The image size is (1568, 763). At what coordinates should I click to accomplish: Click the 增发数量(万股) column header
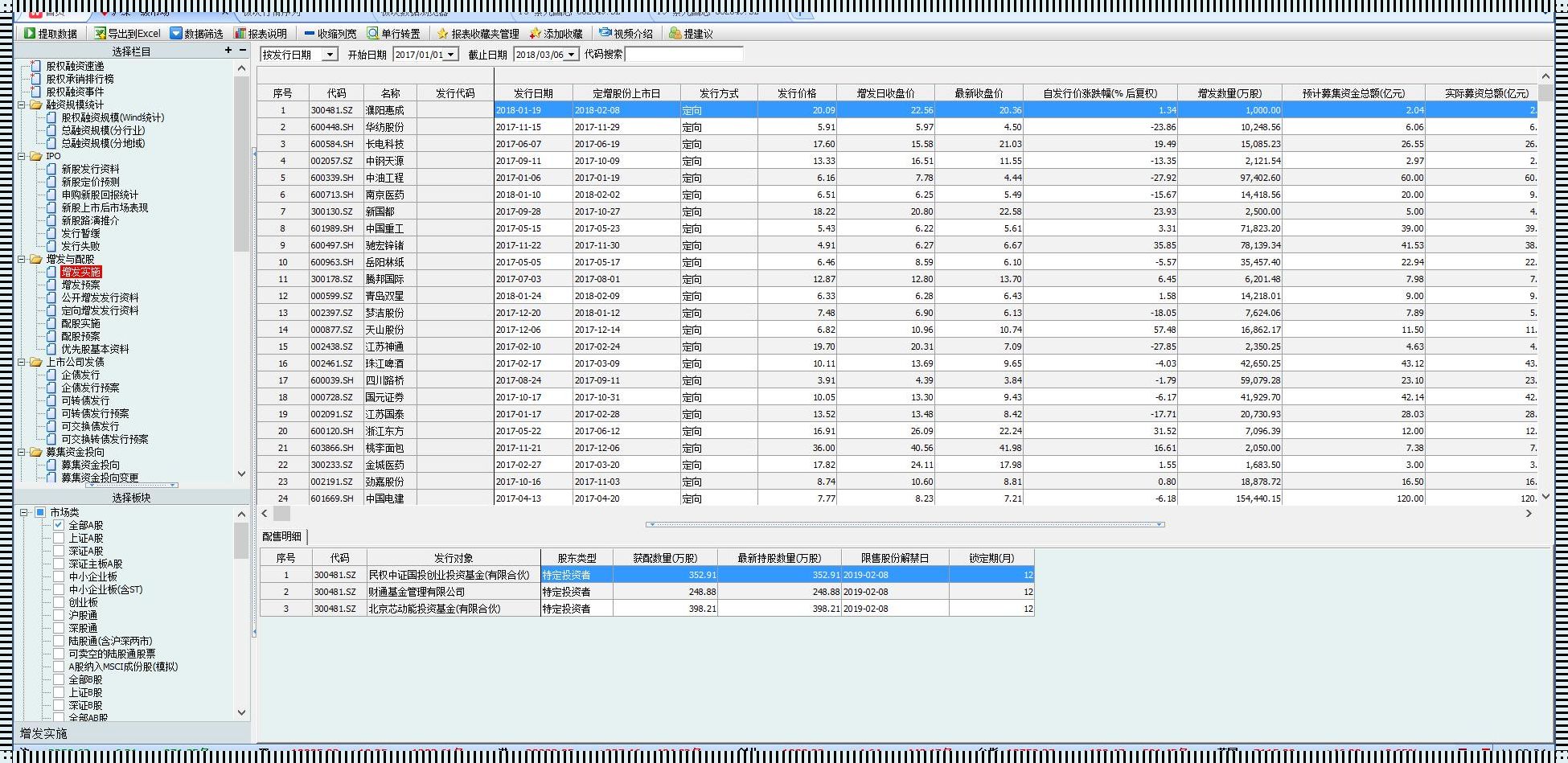click(1229, 93)
